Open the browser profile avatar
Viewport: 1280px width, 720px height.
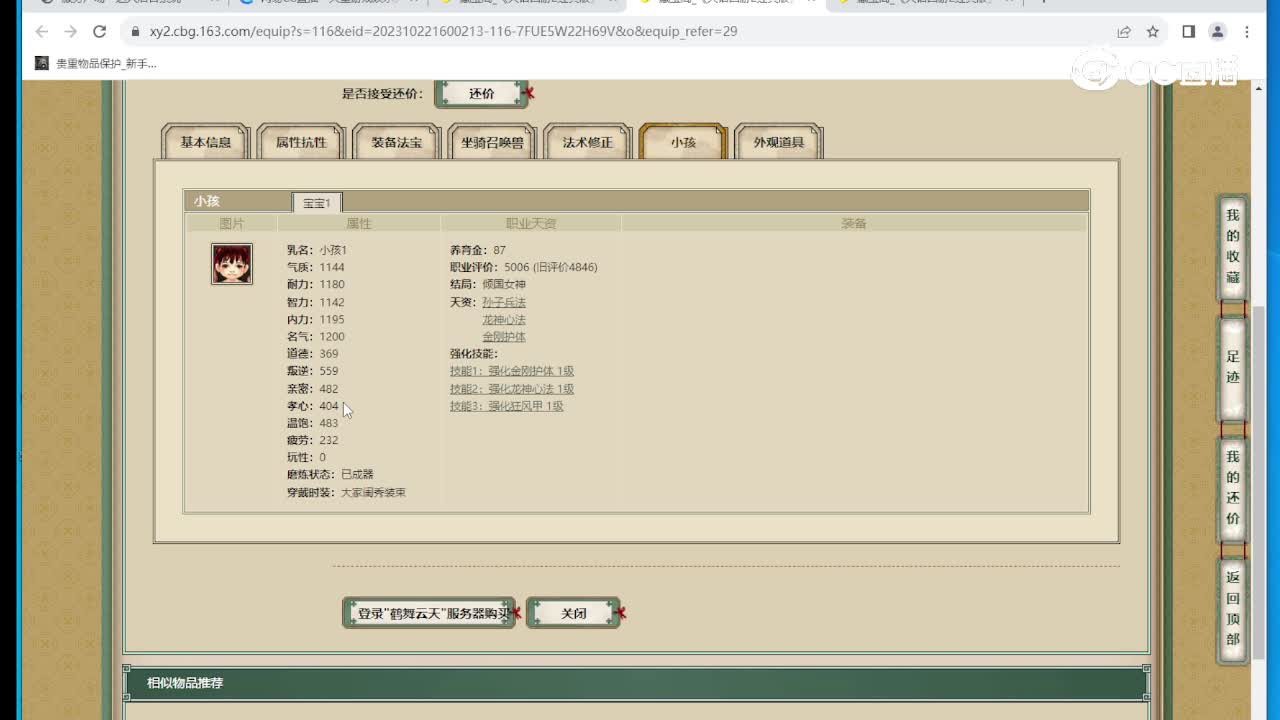click(x=1217, y=31)
